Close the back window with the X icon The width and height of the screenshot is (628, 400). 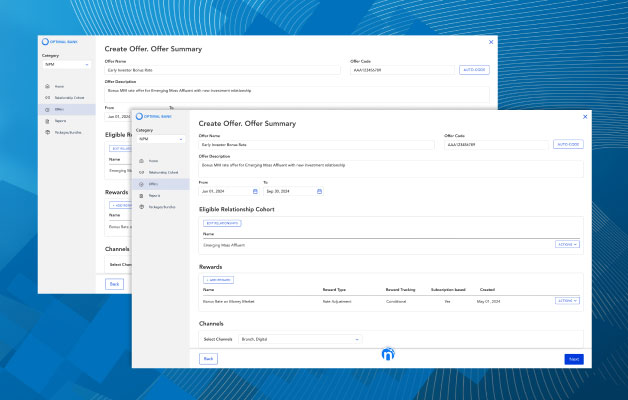(490, 42)
